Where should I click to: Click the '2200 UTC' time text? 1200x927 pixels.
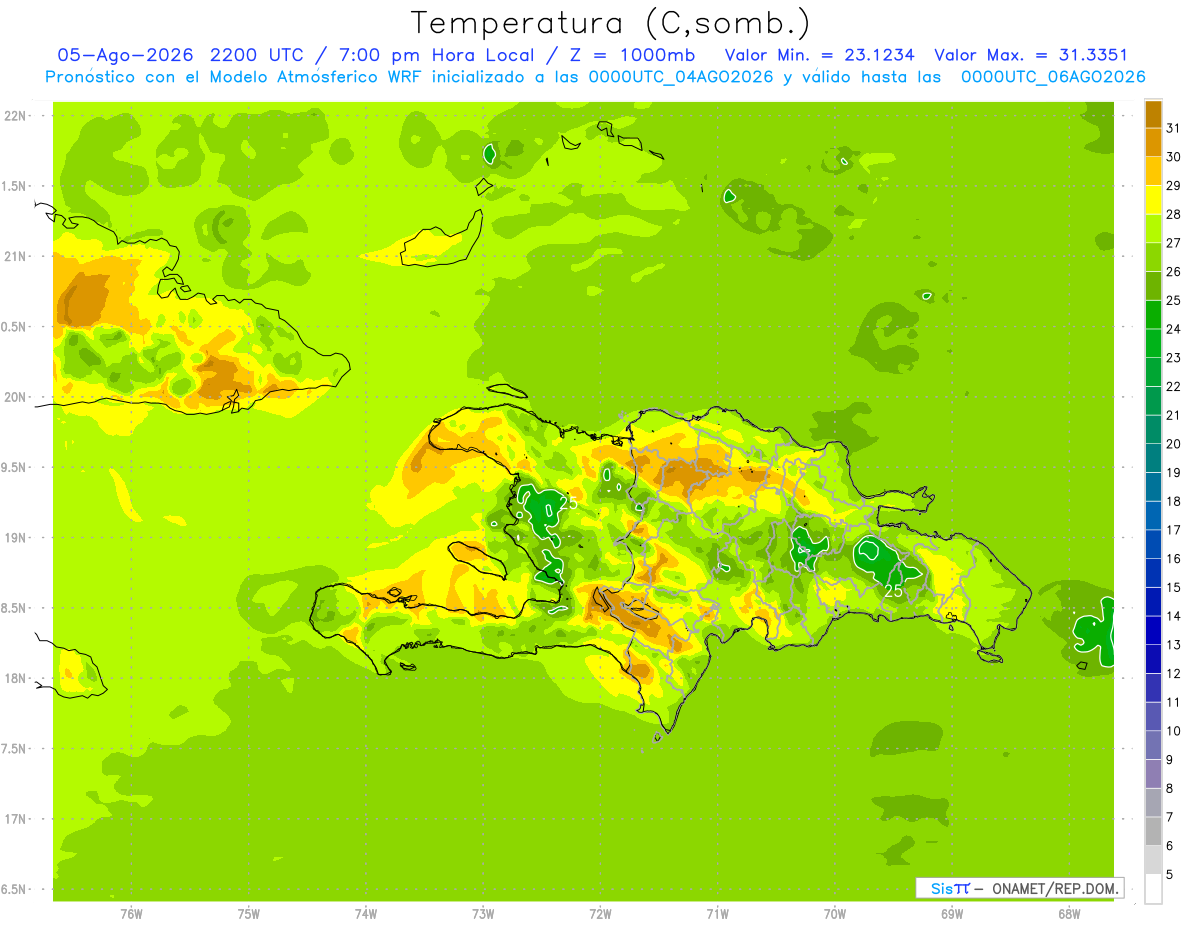click(x=257, y=55)
